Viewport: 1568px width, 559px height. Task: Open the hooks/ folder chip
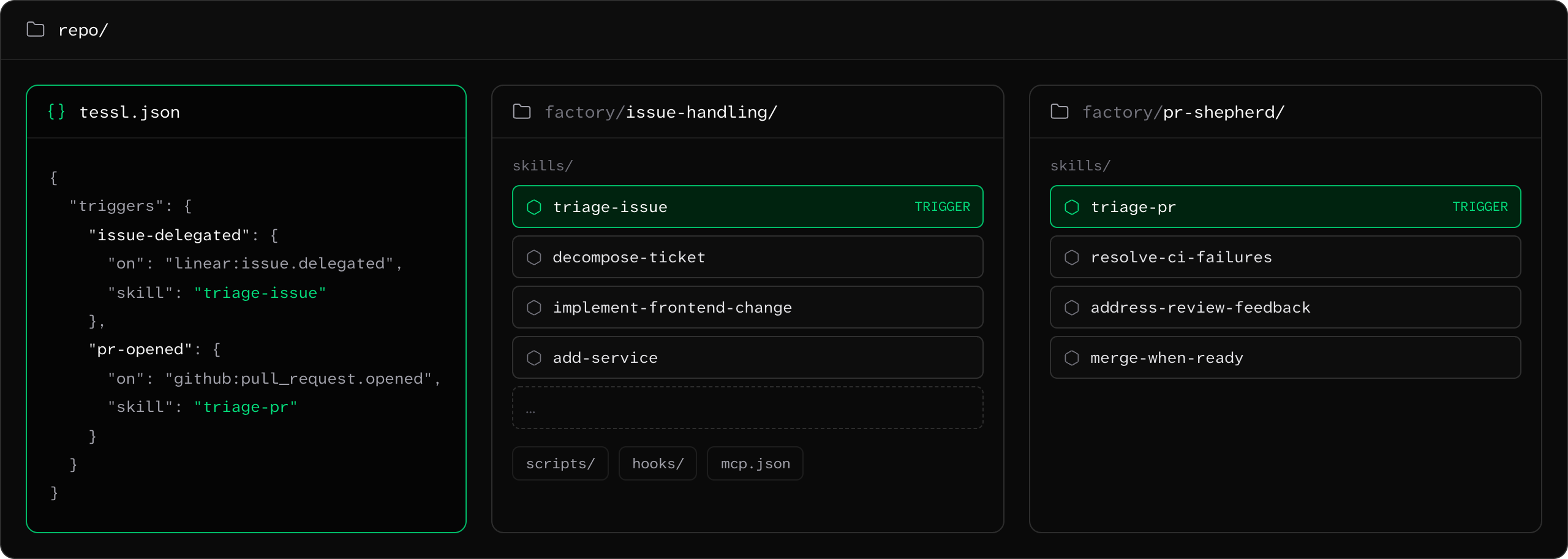658,463
